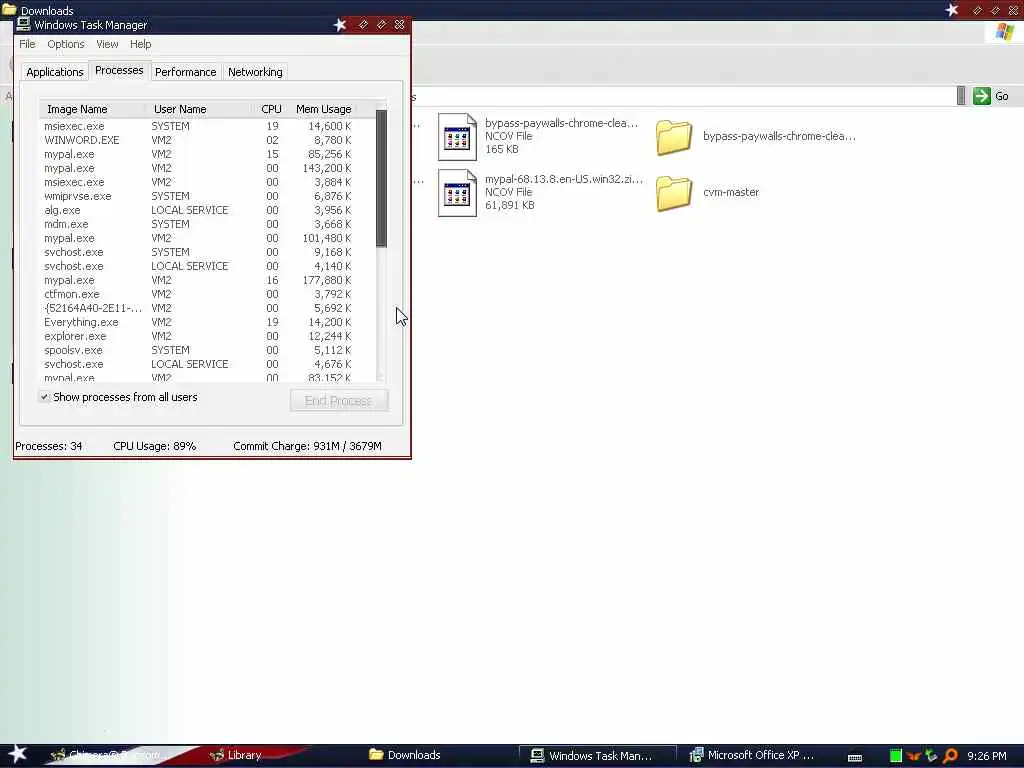Open the Options menu in Task Manager
Image resolution: width=1024 pixels, height=768 pixels.
[65, 44]
